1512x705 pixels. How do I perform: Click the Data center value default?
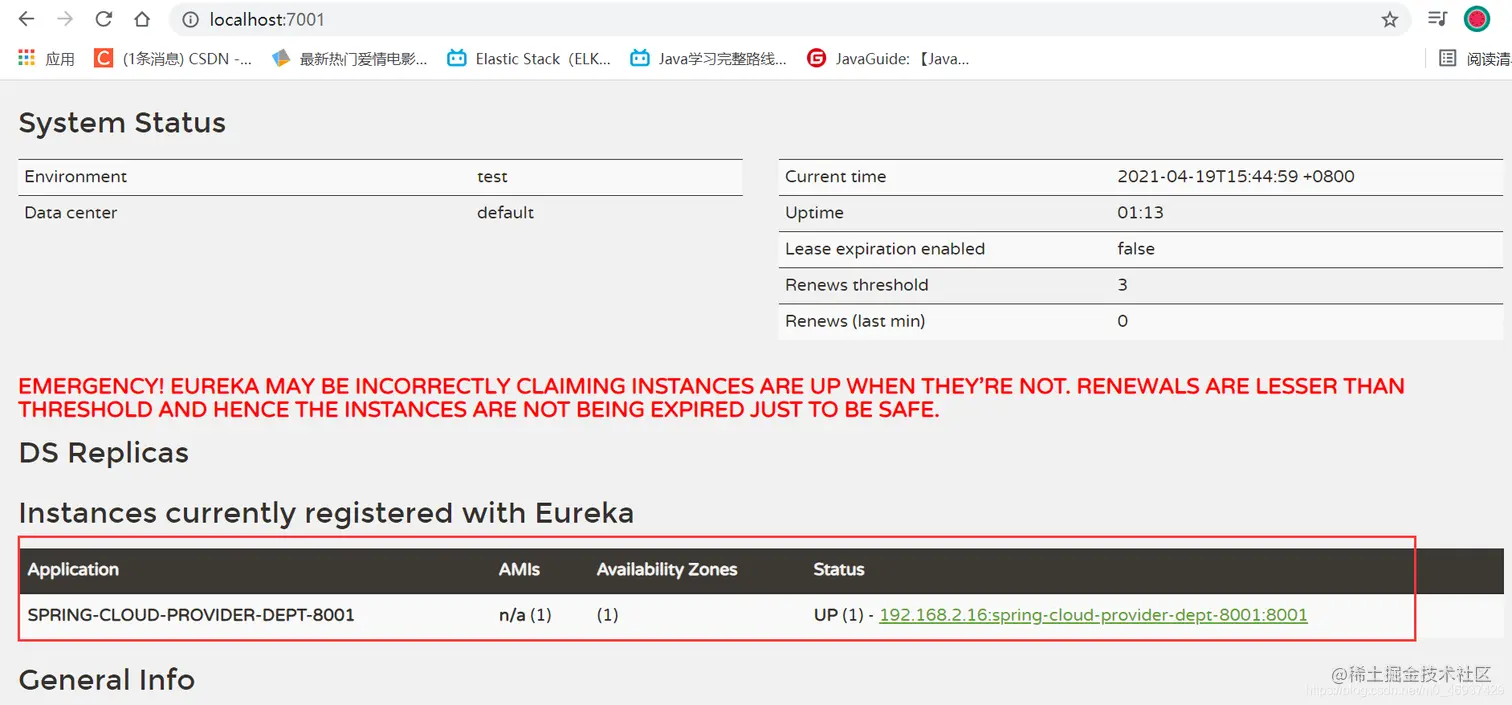505,213
